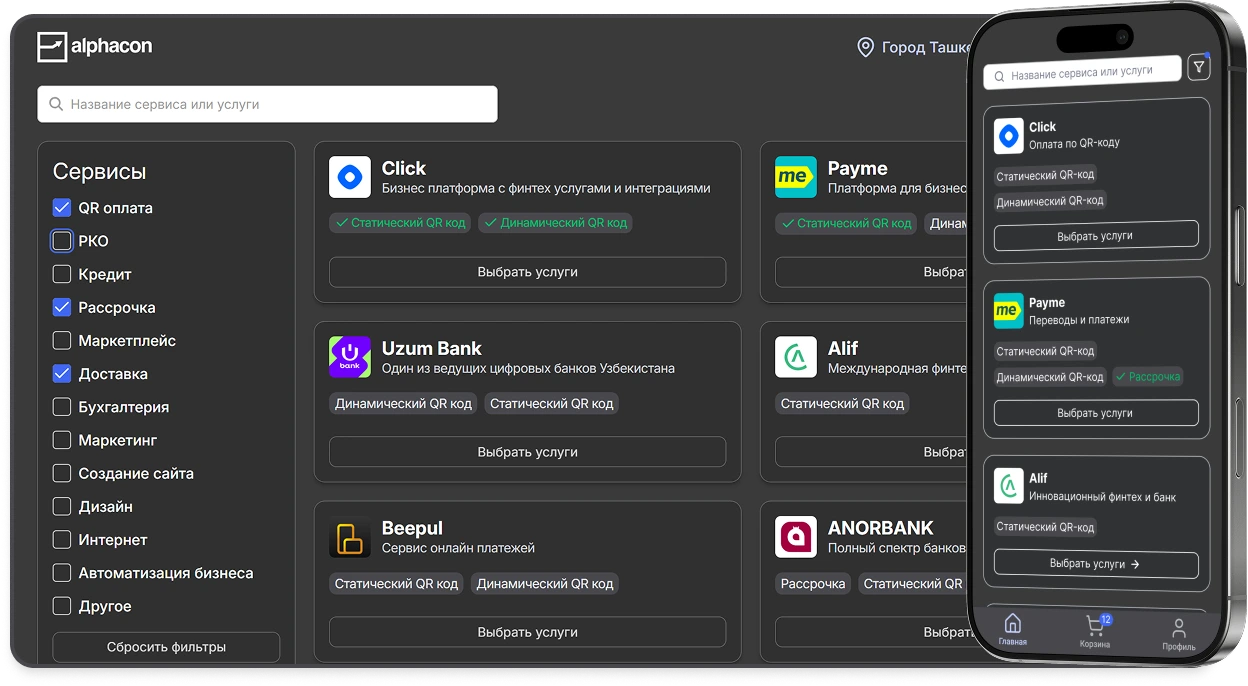Uncheck the Доставка checkbox
This screenshot has width=1248, height=686.
[x=62, y=374]
